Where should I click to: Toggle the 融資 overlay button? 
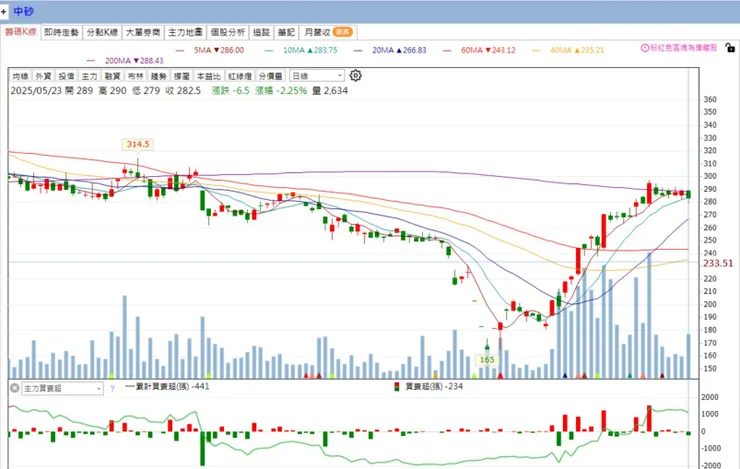pyautogui.click(x=113, y=76)
